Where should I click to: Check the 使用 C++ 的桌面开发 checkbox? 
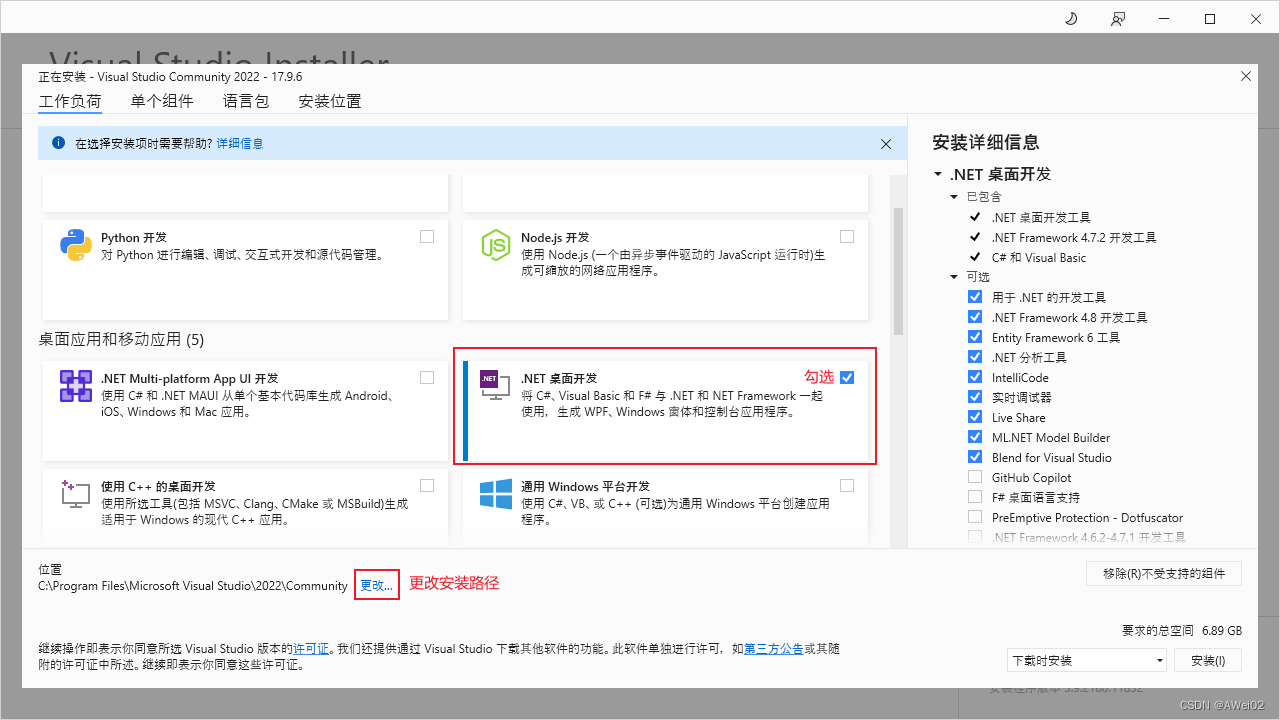[x=427, y=485]
